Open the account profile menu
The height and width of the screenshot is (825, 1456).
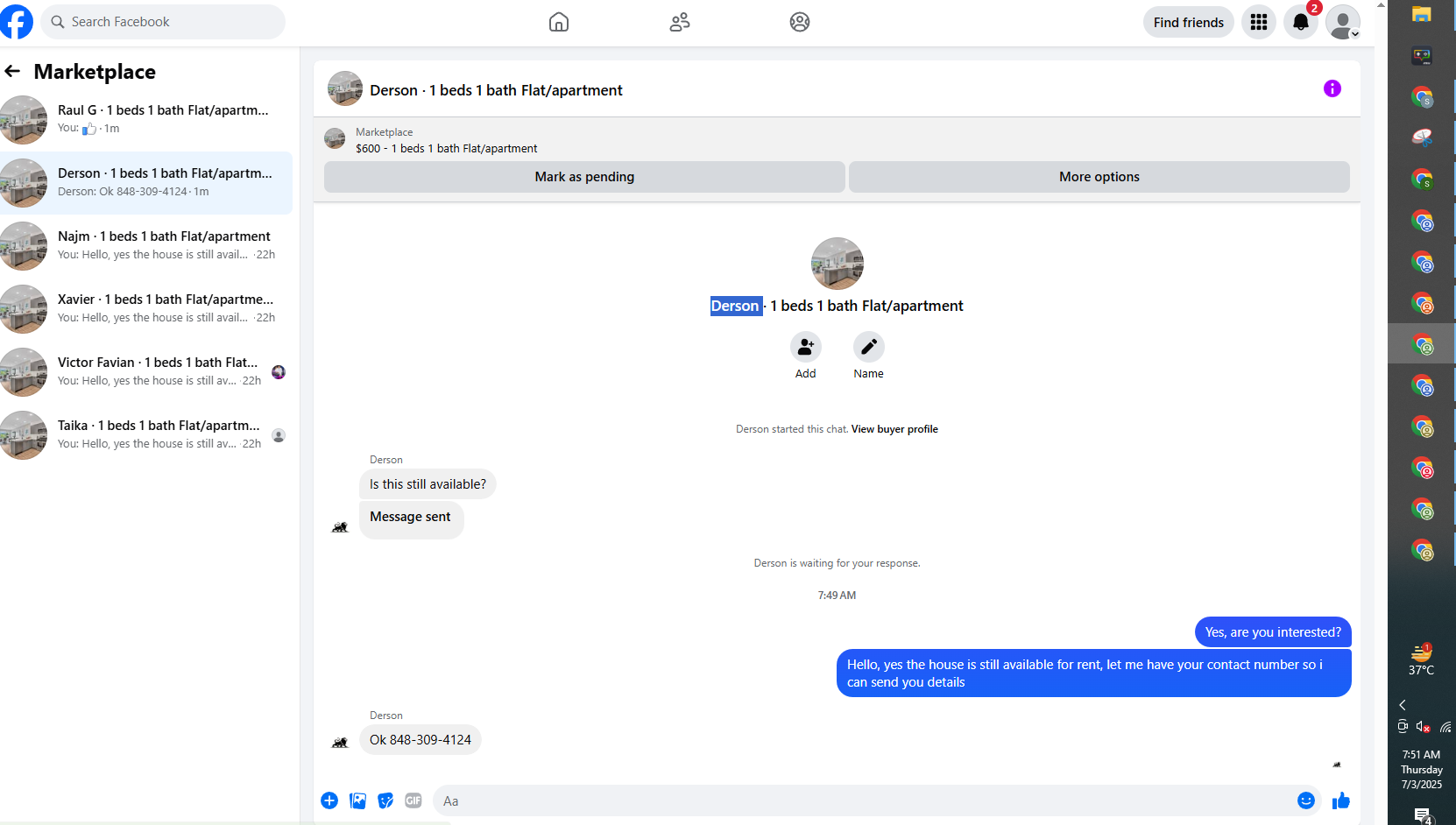coord(1343,22)
